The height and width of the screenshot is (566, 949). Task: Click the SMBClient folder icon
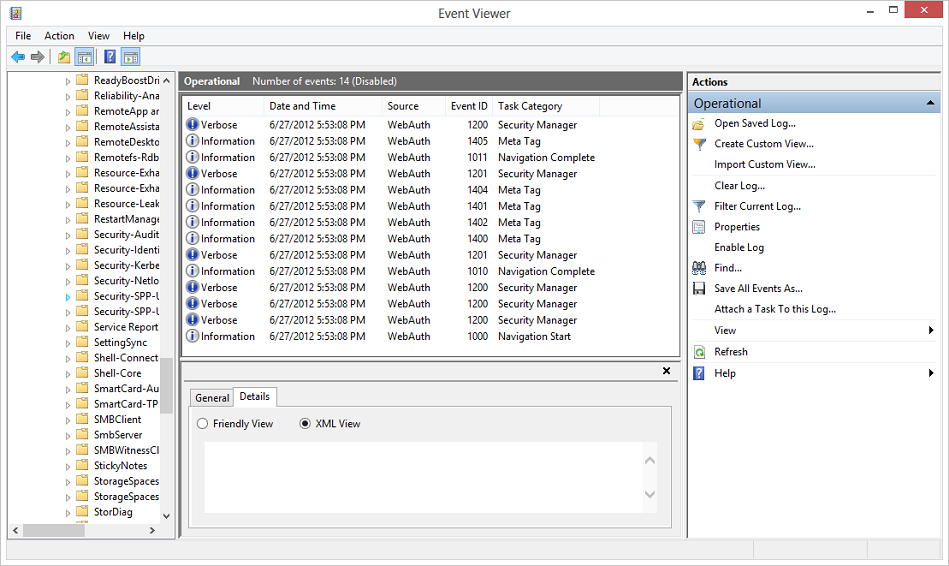[82, 419]
